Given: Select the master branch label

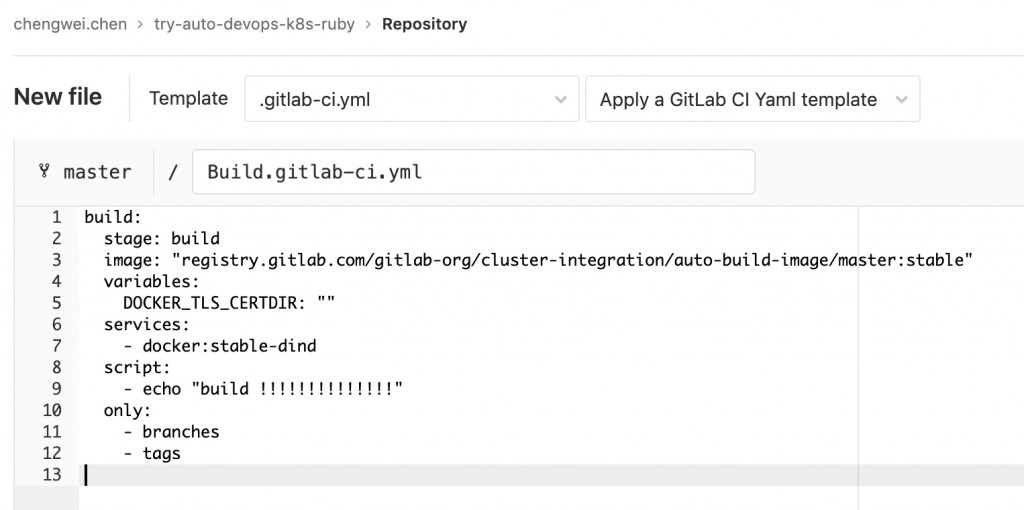Looking at the screenshot, I should coord(97,172).
